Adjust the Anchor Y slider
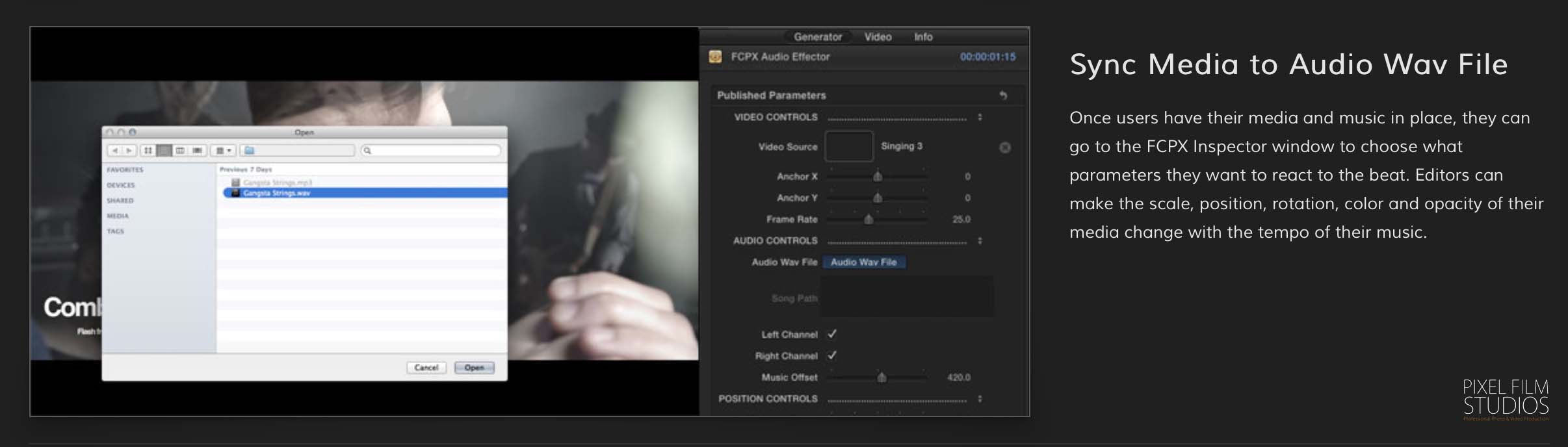Screen dimensions: 1568x447 coord(878,198)
